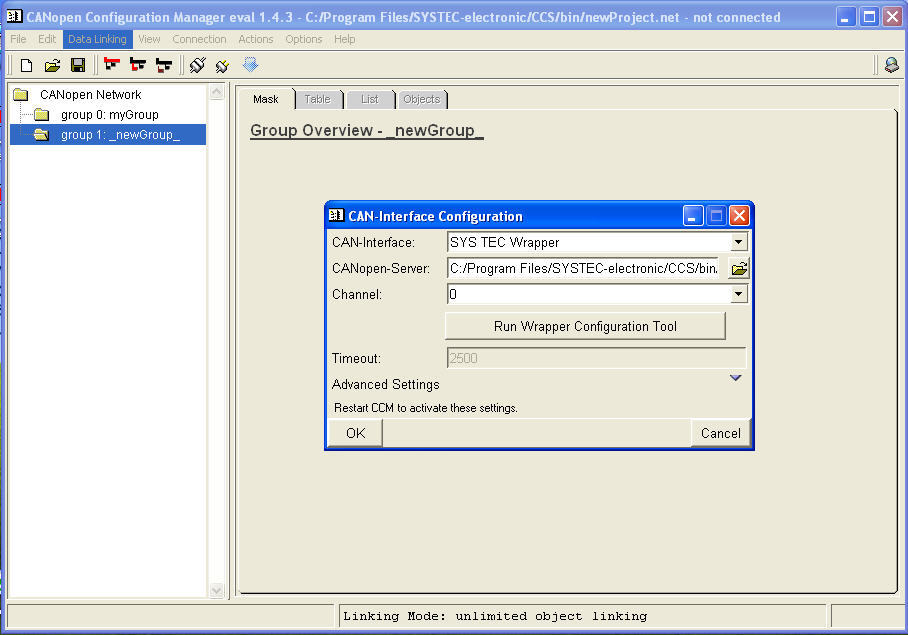Open the CAN-Interface dropdown list
908x635 pixels.
(738, 242)
